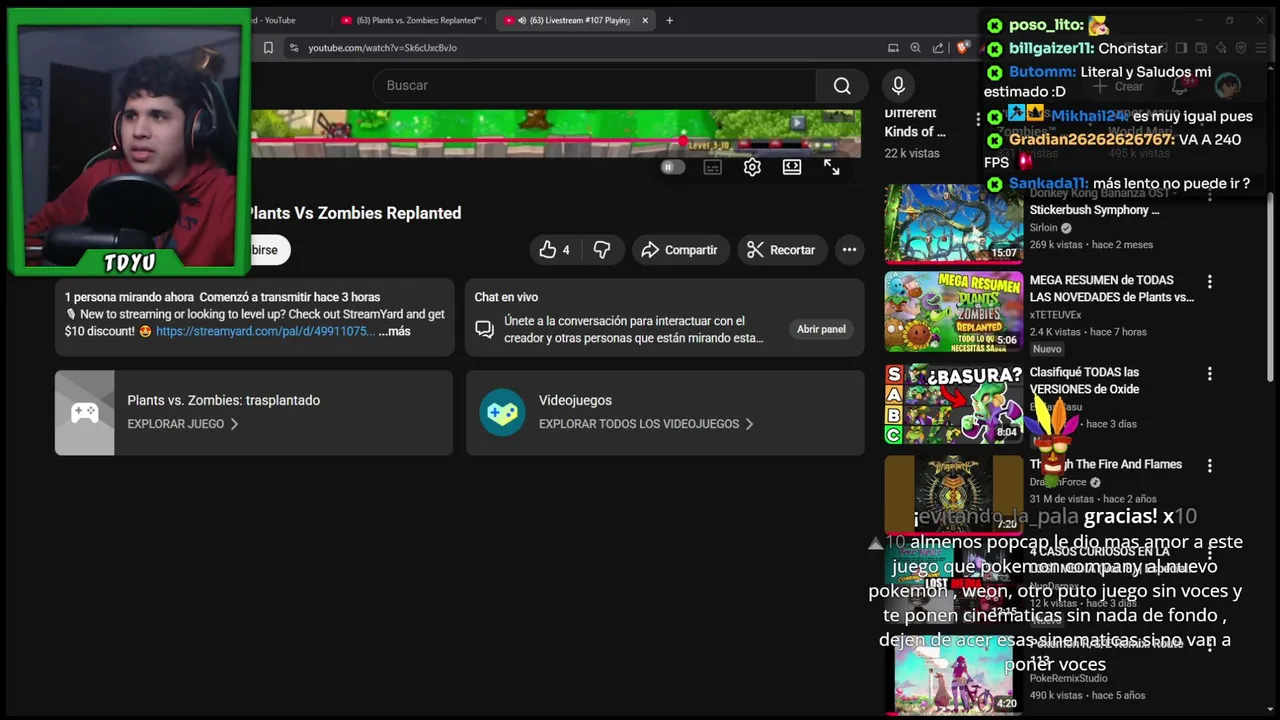Screen dimensions: 1280x720
Task: Click the 'Chat en vivo' heading
Action: [506, 297]
